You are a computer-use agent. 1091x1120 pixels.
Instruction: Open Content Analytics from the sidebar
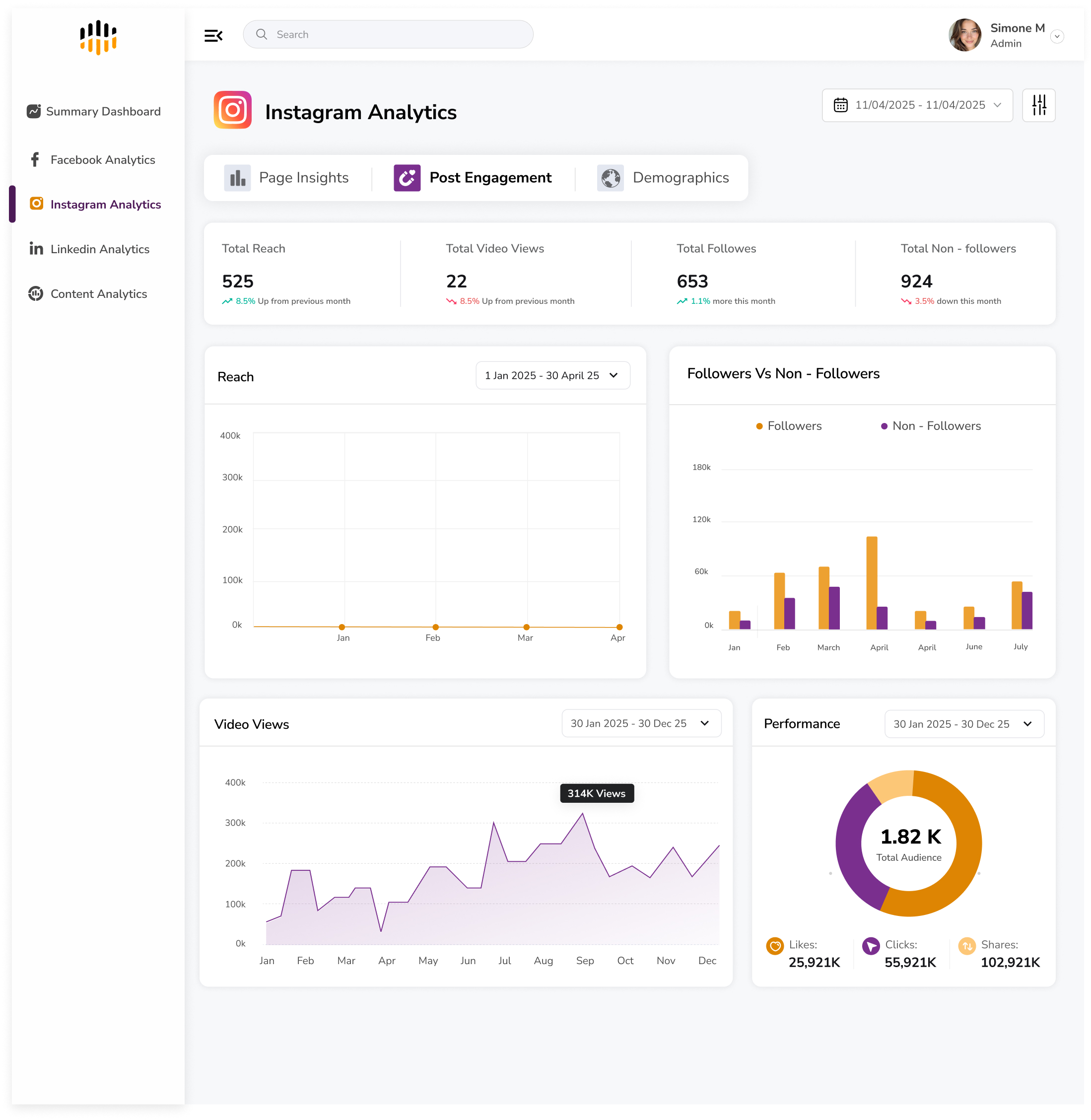tap(88, 293)
